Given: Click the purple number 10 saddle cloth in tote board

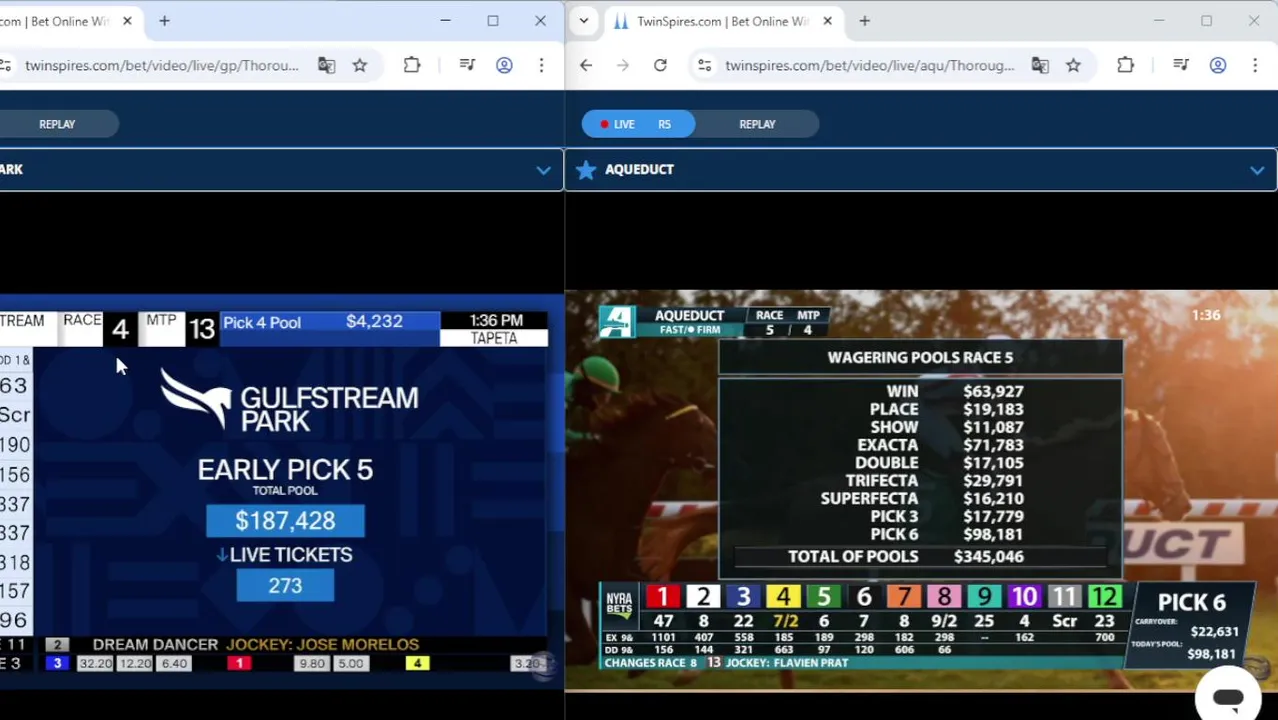Looking at the screenshot, I should (1024, 597).
